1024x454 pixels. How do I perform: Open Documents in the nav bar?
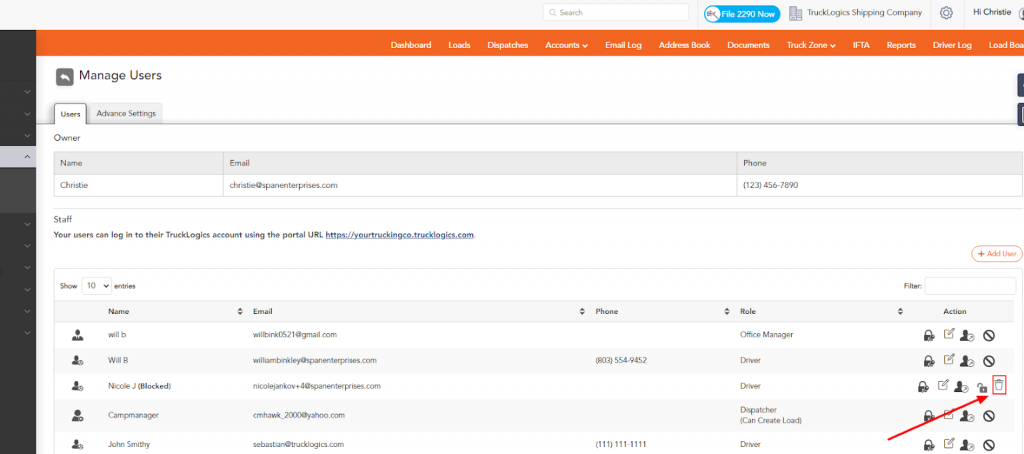(748, 45)
